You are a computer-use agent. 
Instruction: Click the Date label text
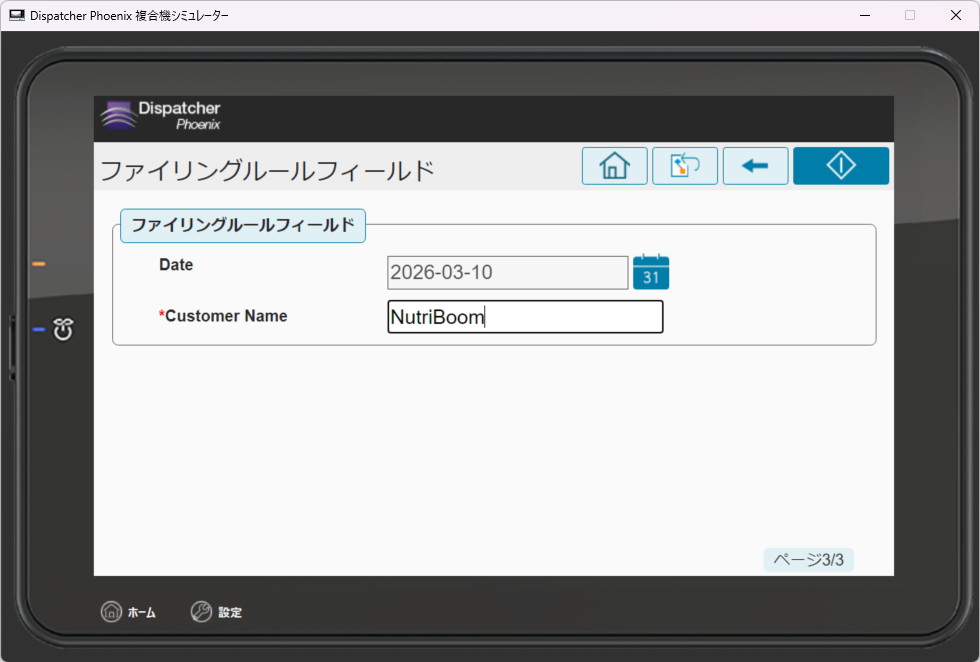pos(176,265)
